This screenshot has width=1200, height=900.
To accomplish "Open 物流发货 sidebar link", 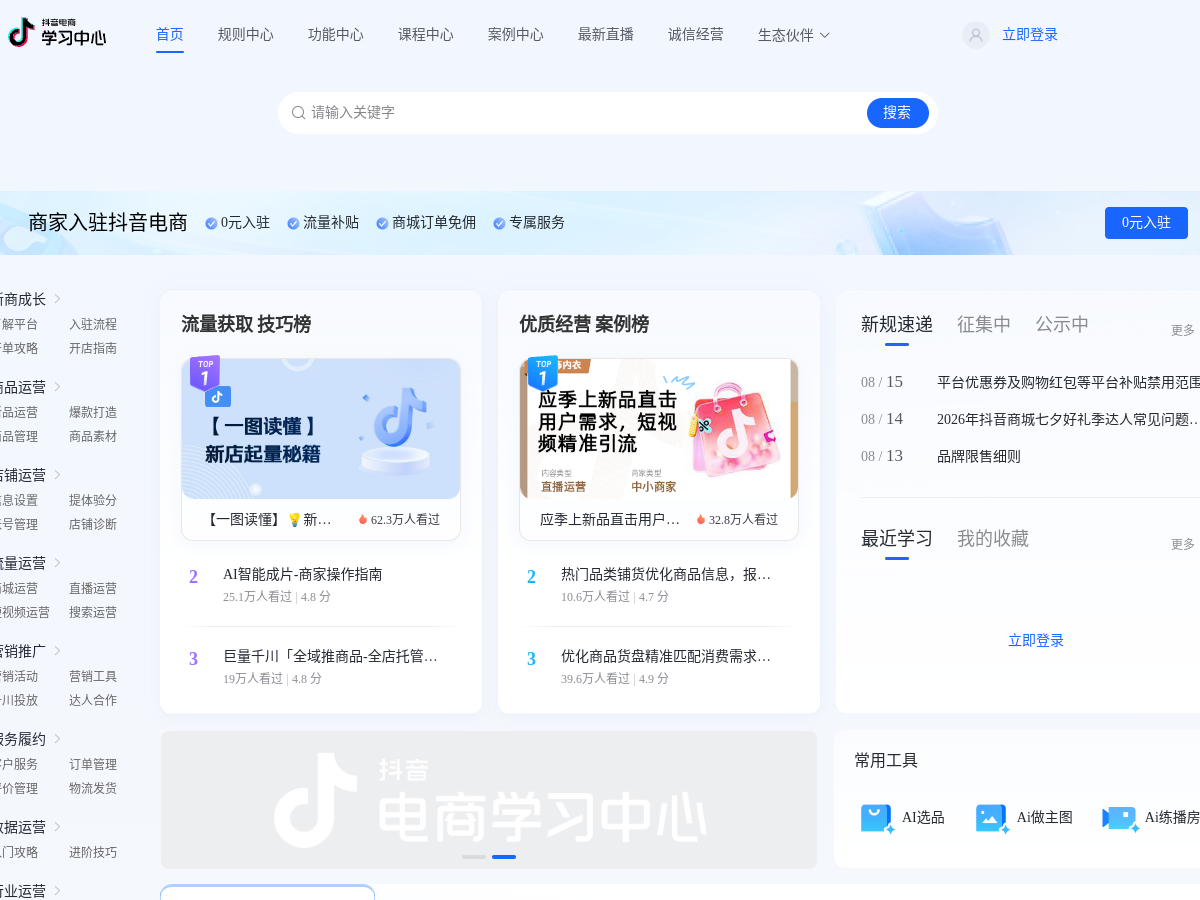I will tap(93, 789).
